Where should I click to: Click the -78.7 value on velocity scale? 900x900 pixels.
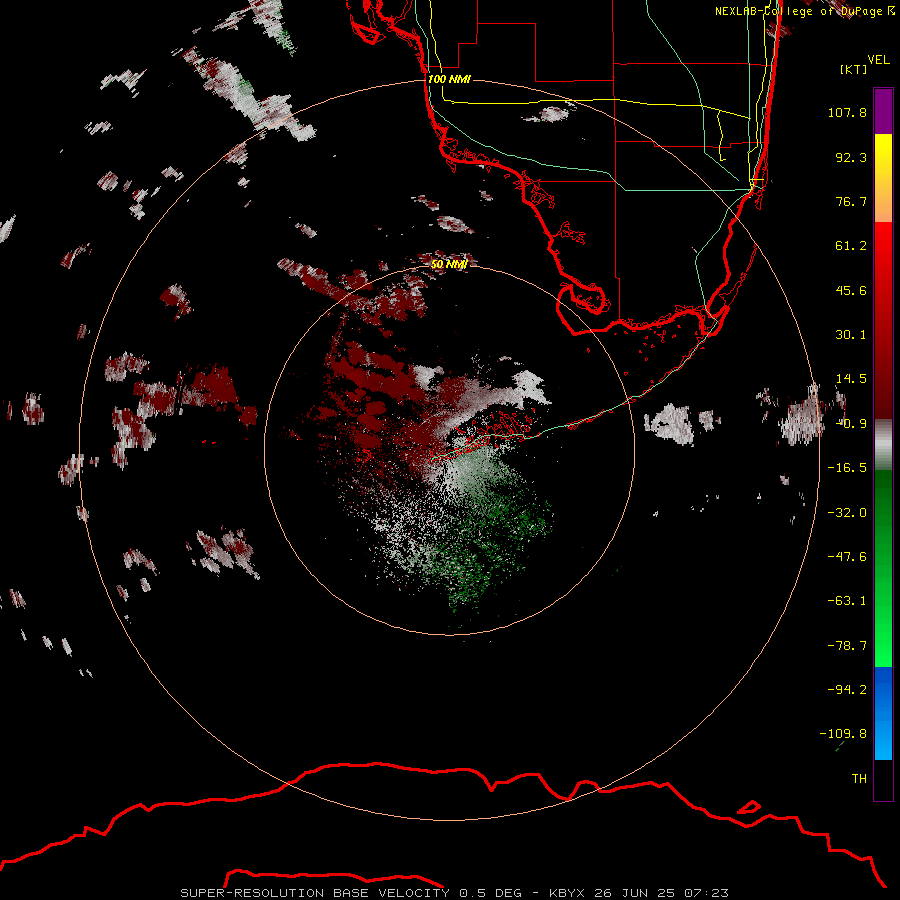(x=847, y=646)
